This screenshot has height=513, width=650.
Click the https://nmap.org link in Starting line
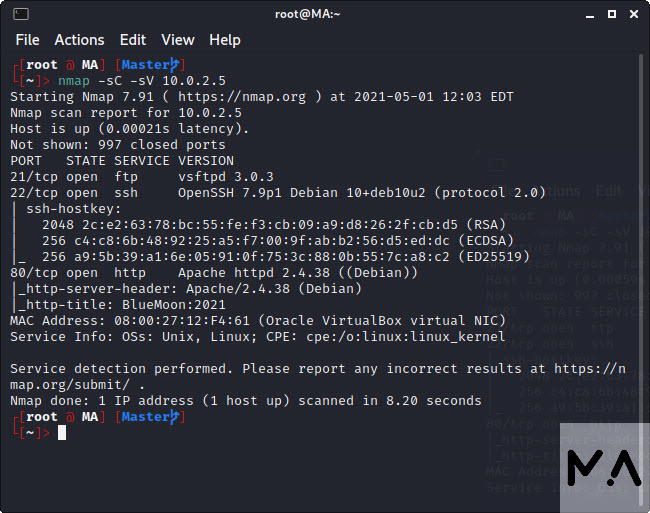click(258, 97)
